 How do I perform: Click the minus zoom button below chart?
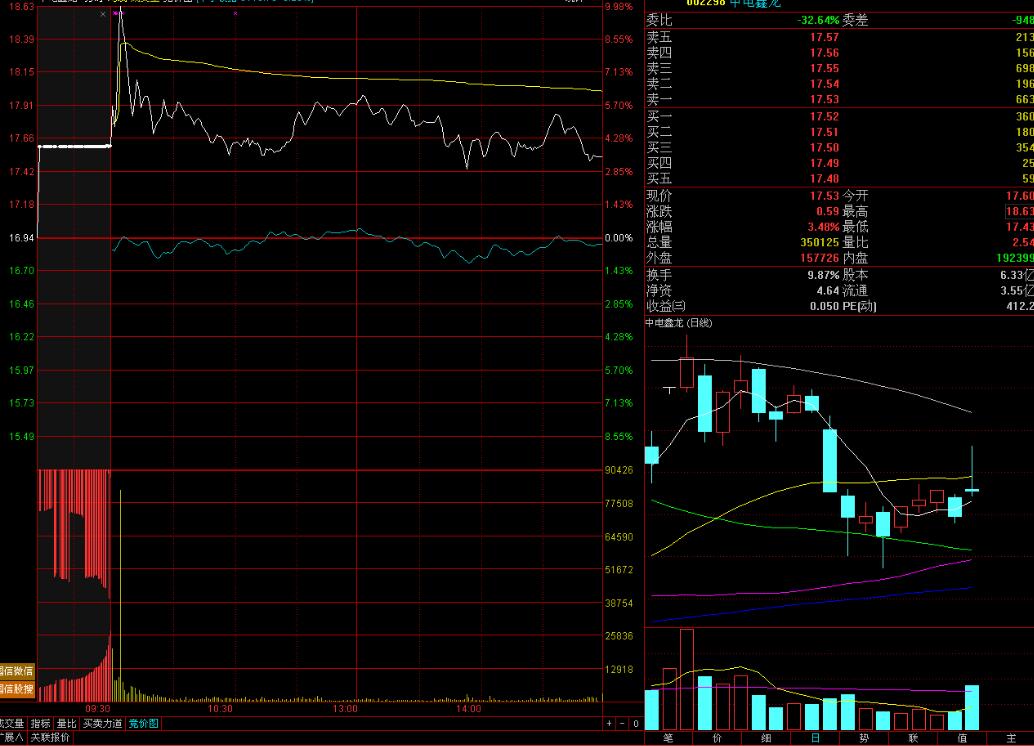pyautogui.click(x=622, y=724)
